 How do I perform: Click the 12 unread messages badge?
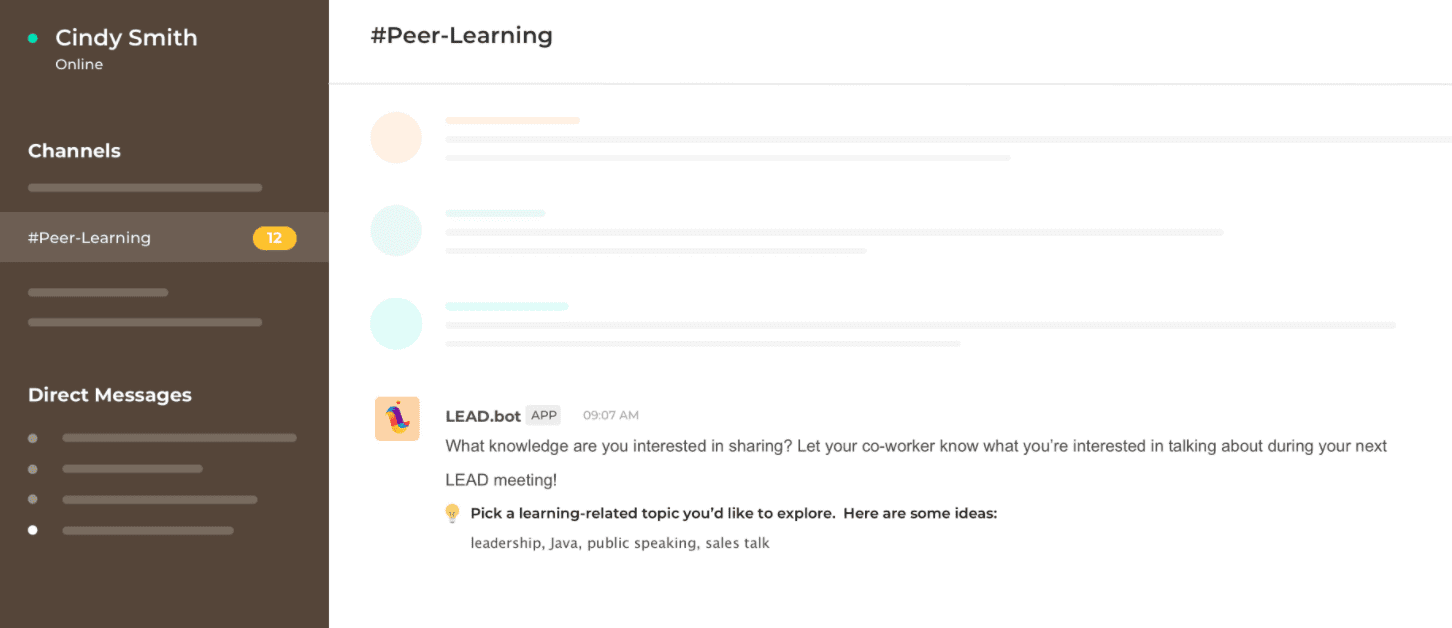coord(274,238)
